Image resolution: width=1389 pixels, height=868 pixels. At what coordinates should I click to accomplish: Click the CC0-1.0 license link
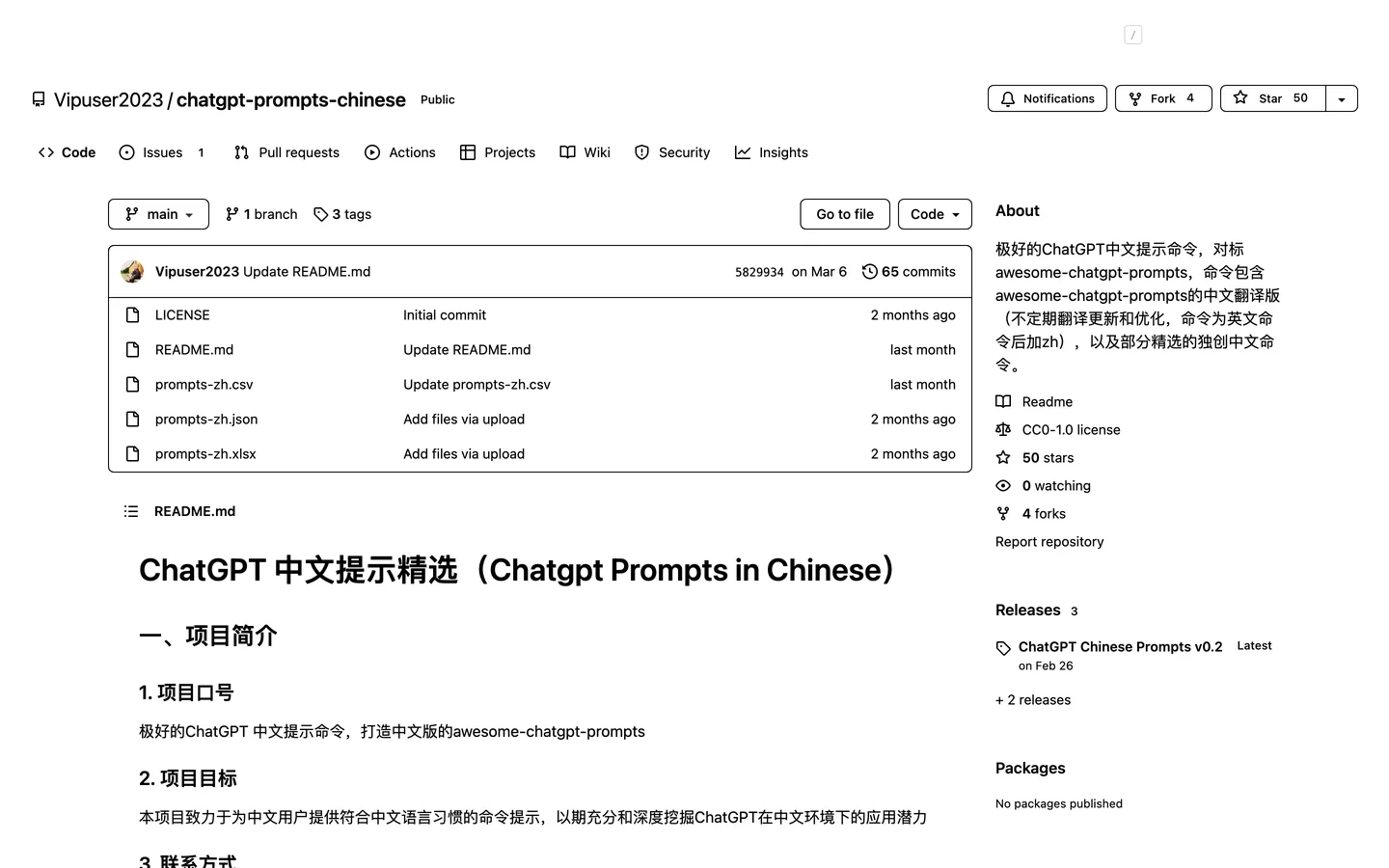[x=1072, y=429]
